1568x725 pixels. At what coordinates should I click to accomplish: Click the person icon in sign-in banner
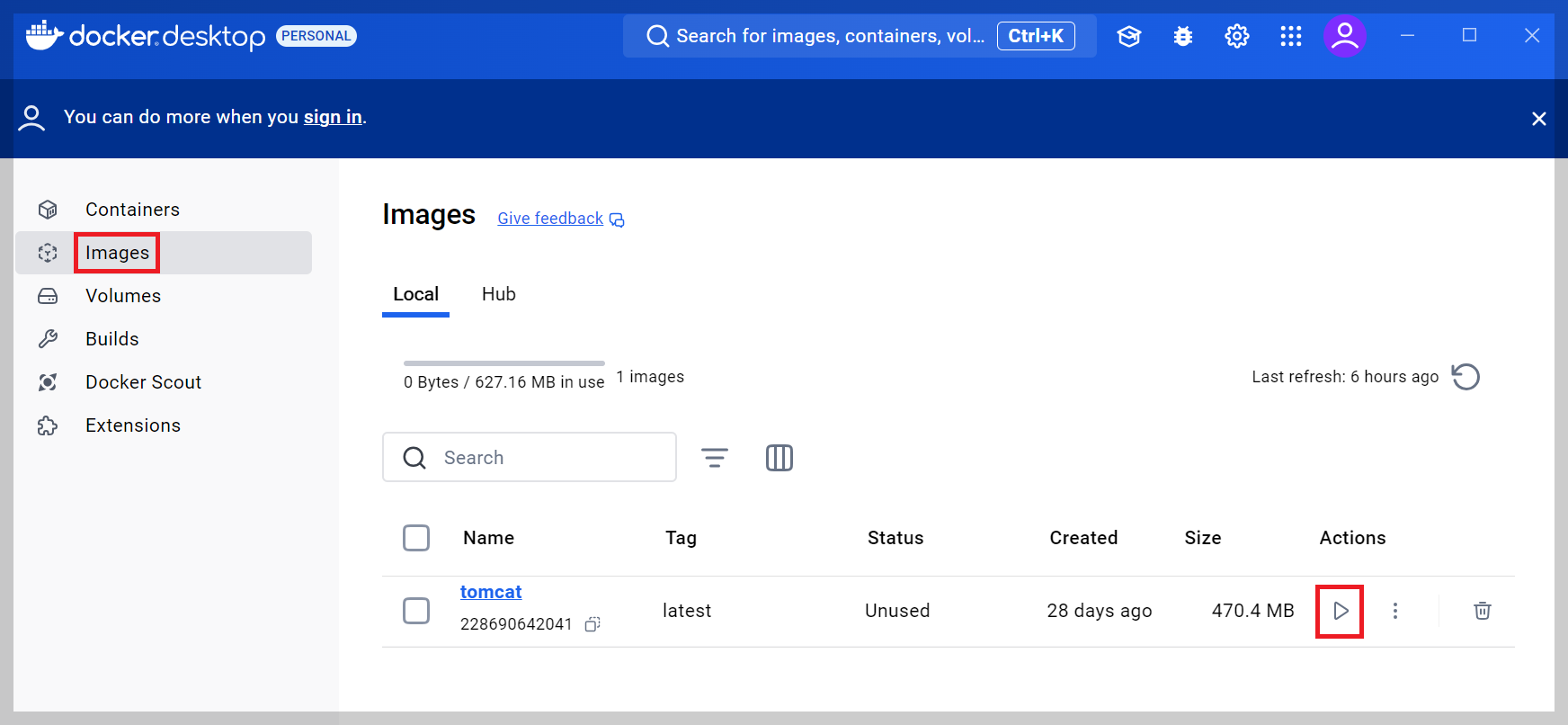tap(31, 118)
